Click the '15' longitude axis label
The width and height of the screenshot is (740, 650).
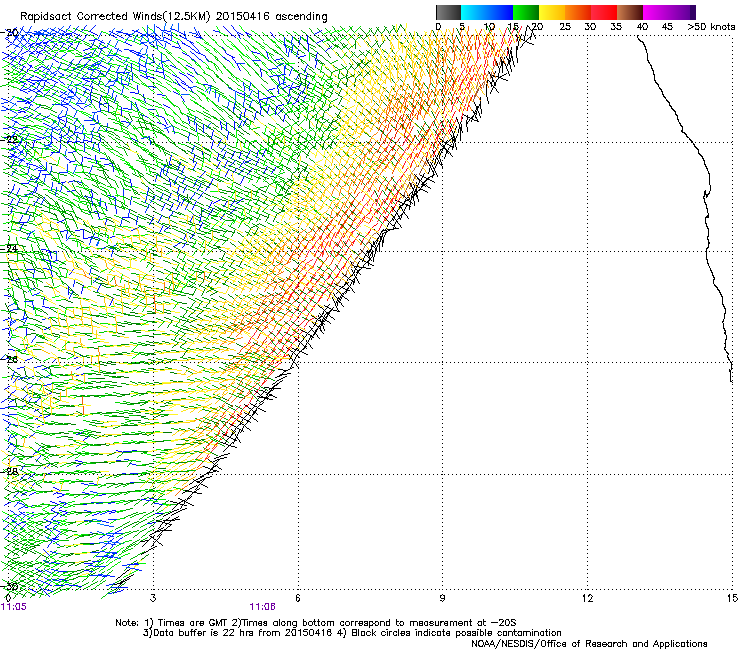(732, 599)
